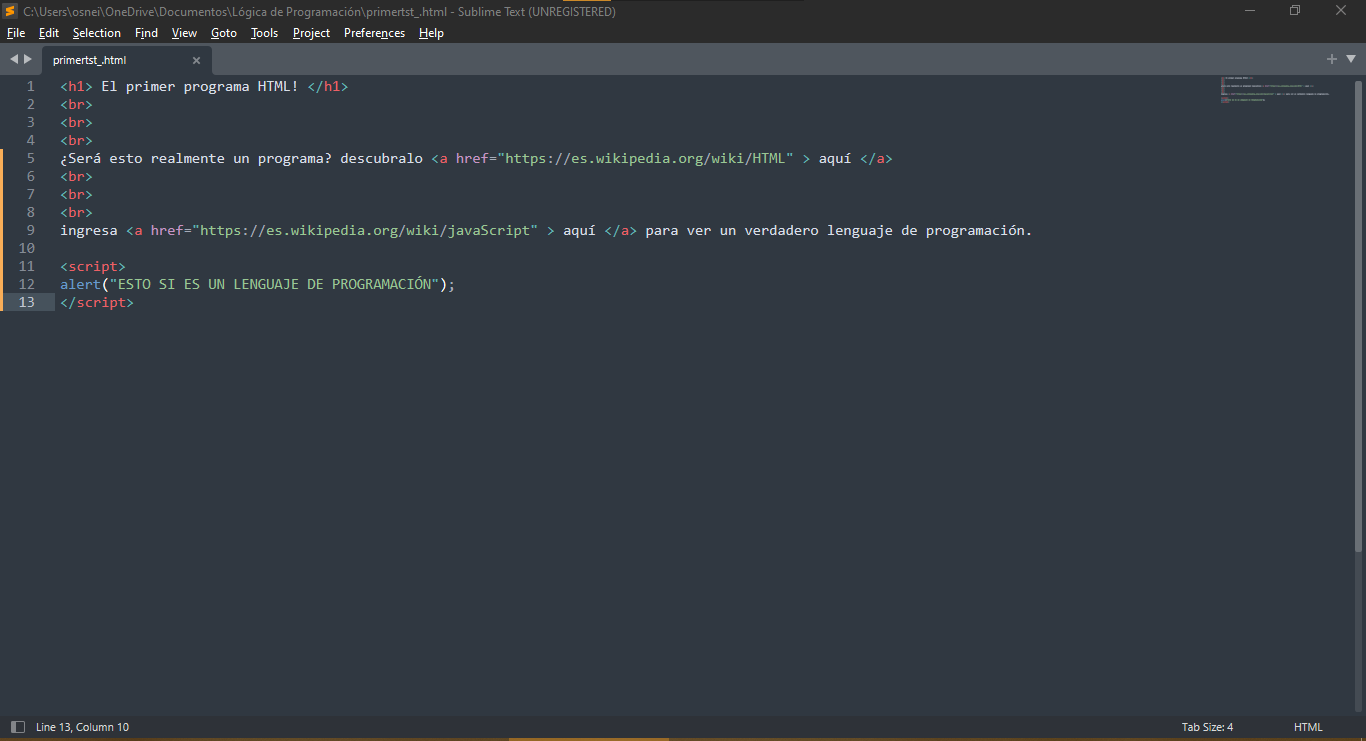Open the Tab Size: 4 selector
1366x741 pixels.
[x=1207, y=727]
